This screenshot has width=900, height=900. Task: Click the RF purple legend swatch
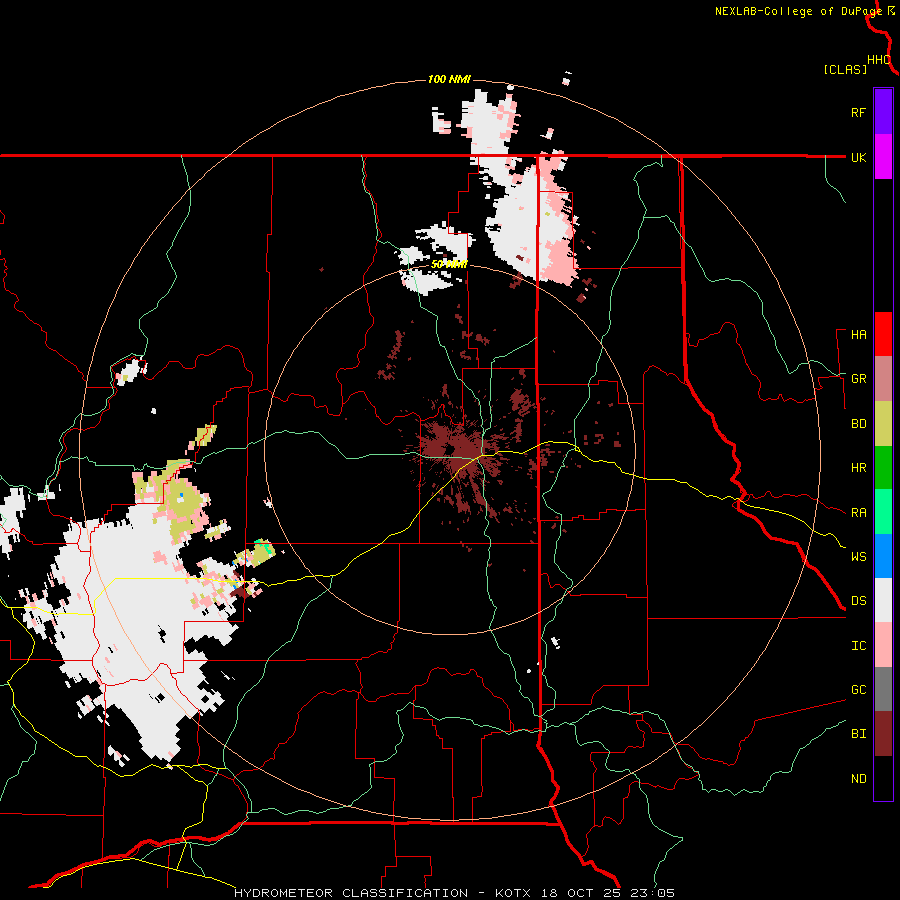point(883,111)
